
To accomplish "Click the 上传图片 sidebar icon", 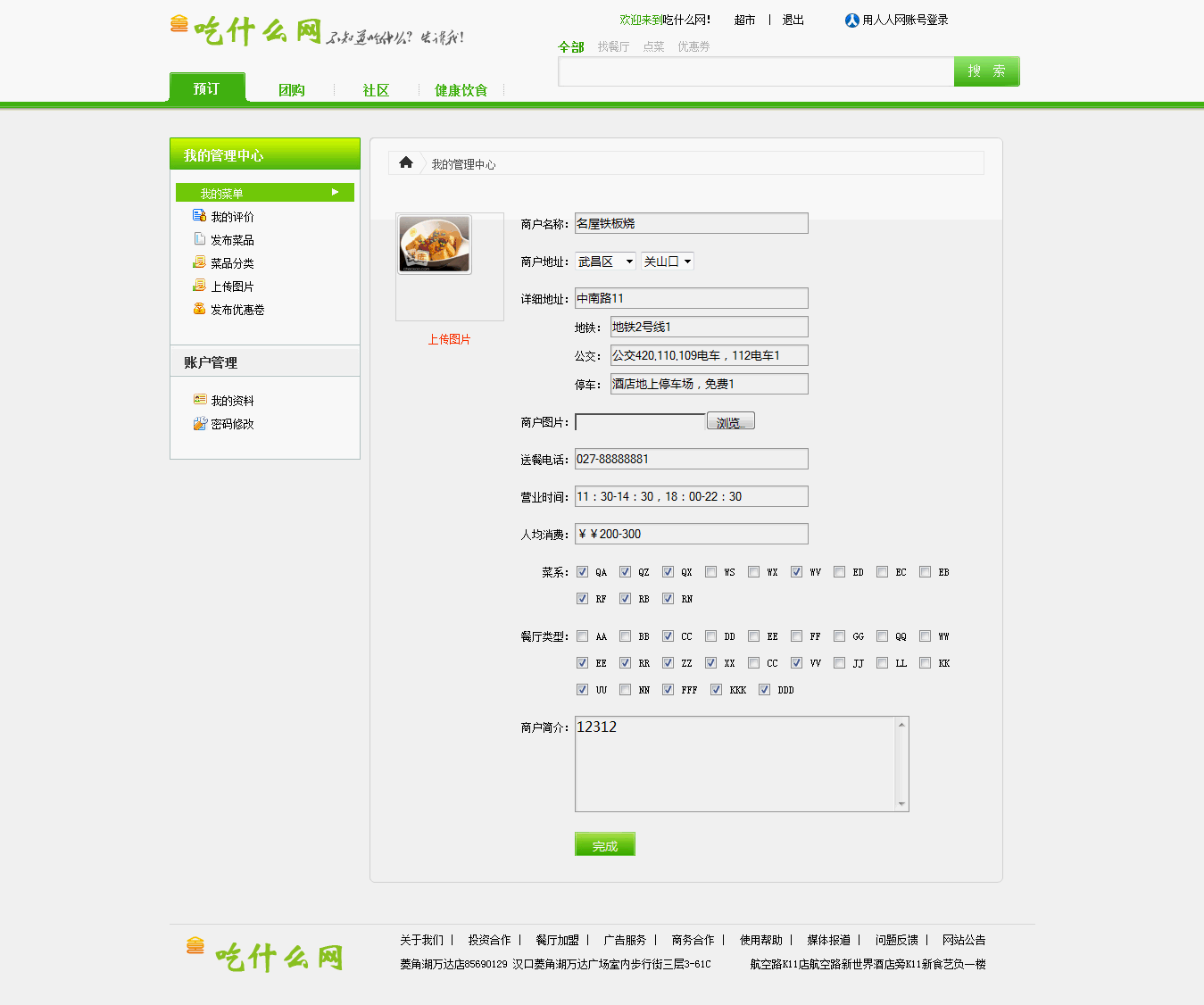I will (x=199, y=286).
